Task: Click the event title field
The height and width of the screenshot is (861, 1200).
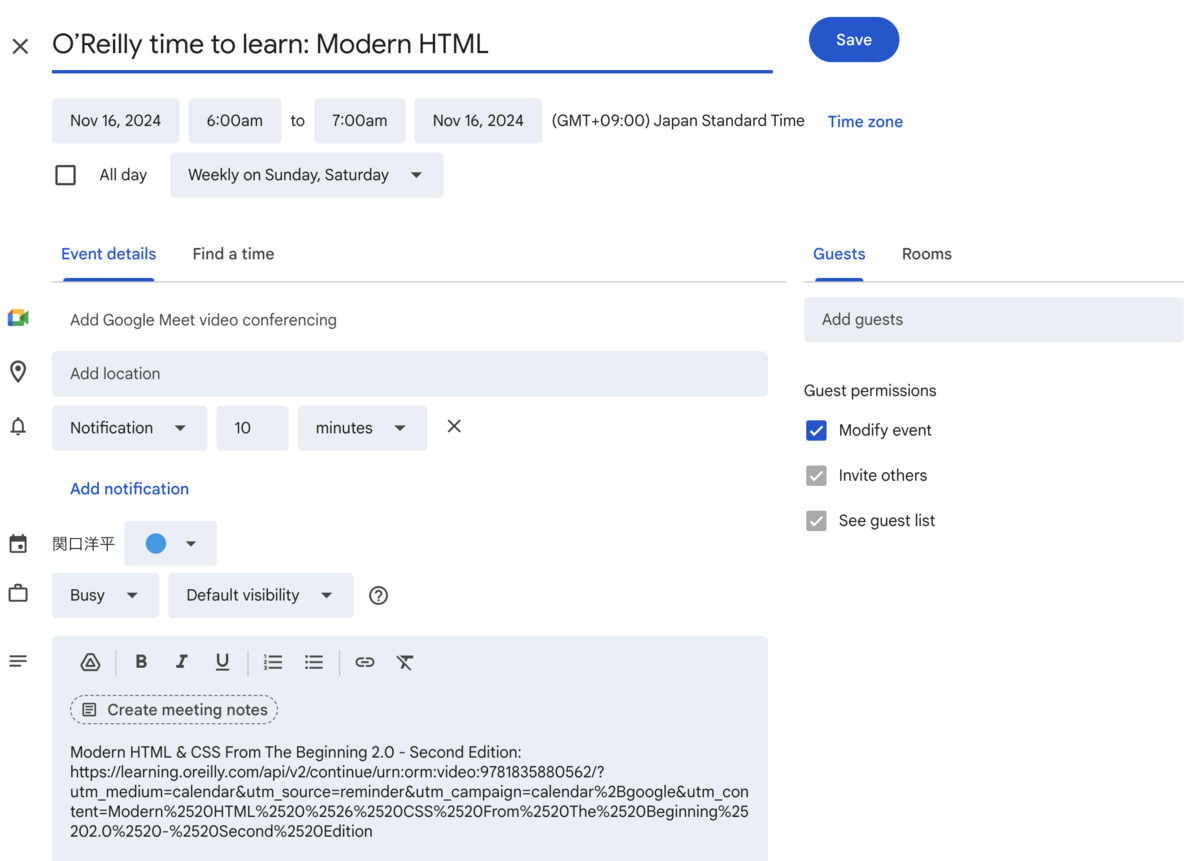Action: click(x=412, y=45)
